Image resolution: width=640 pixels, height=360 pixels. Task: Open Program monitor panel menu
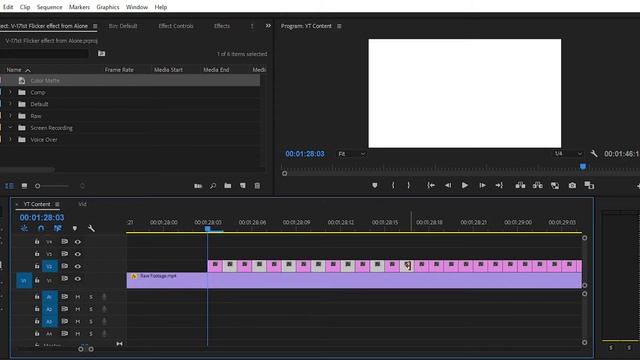tap(339, 26)
